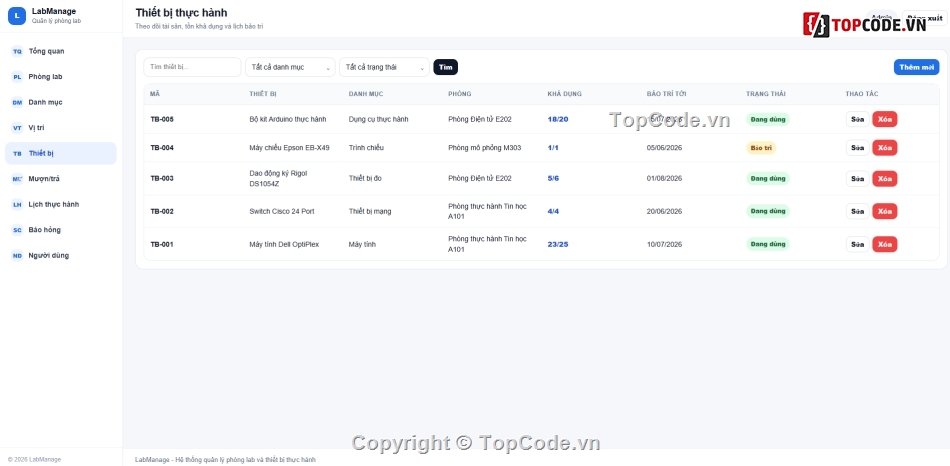
Task: Click the PL icon beside Phòng lab
Action: pos(18,77)
